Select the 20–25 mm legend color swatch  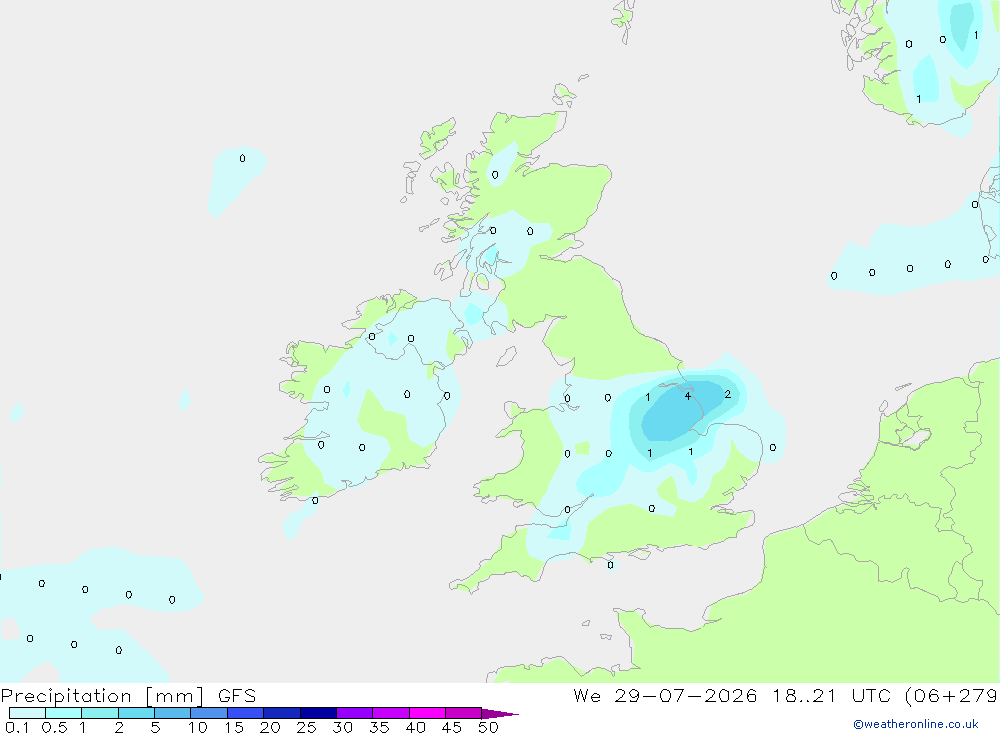click(281, 713)
